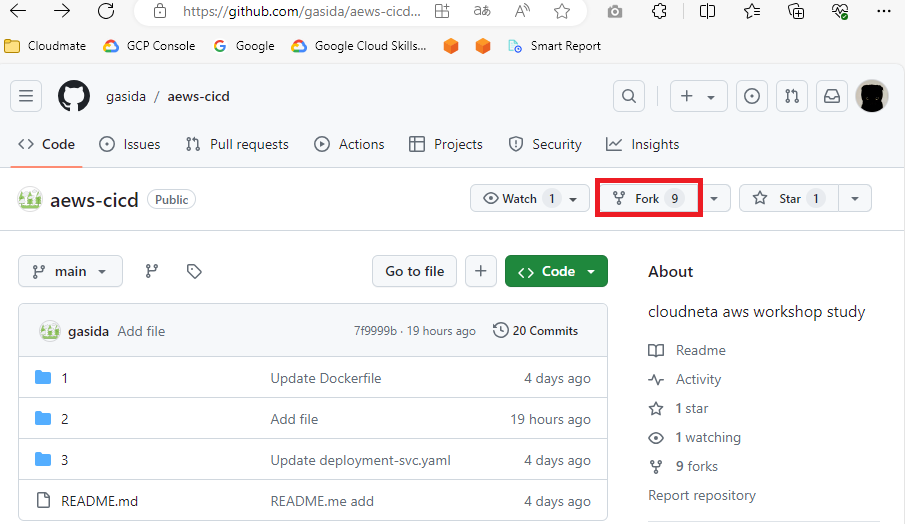The height and width of the screenshot is (524, 905).
Task: Go back using browser back arrow
Action: pyautogui.click(x=18, y=10)
